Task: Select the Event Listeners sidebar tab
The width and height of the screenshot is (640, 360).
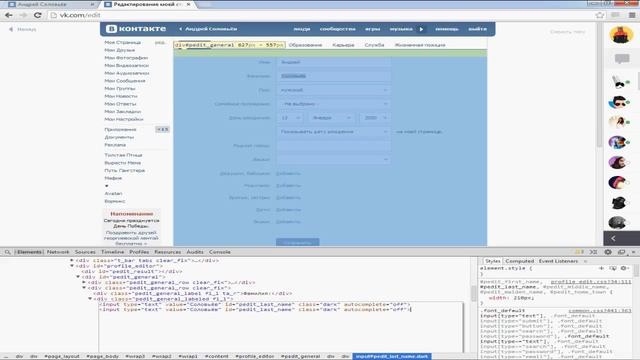Action: (x=558, y=261)
